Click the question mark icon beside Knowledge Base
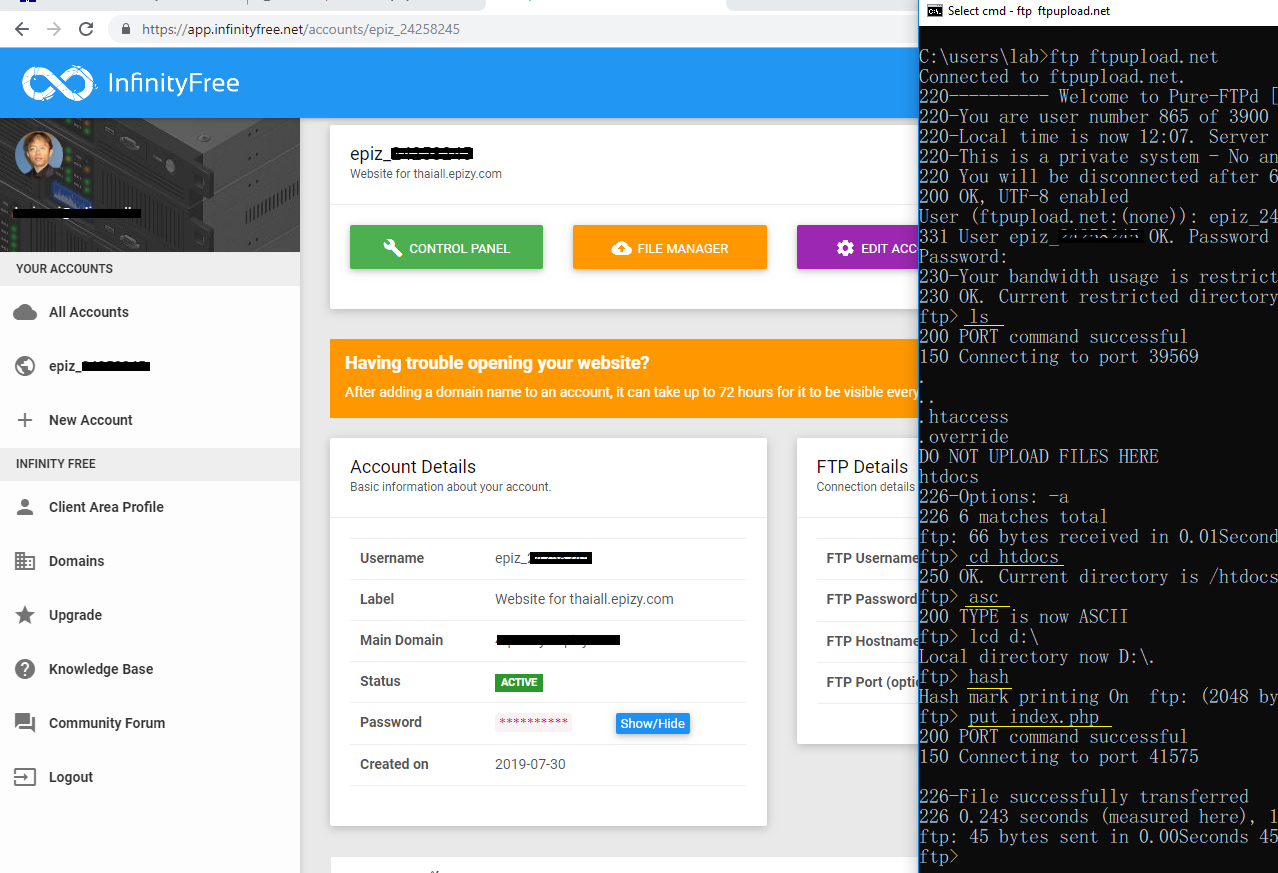This screenshot has height=873, width=1278. 25,669
